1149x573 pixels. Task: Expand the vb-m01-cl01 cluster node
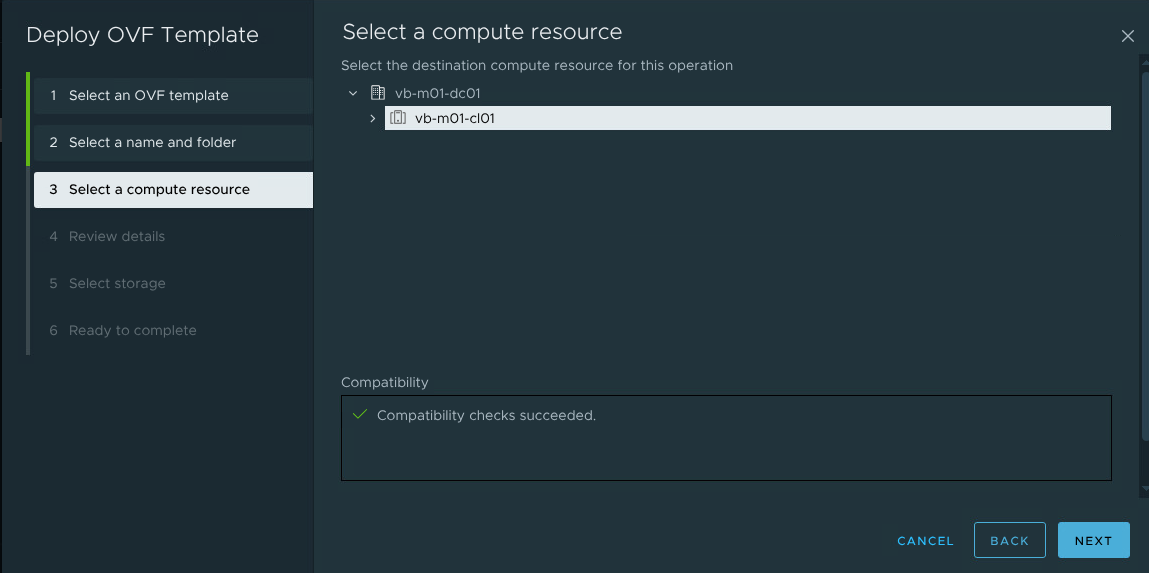[x=372, y=118]
